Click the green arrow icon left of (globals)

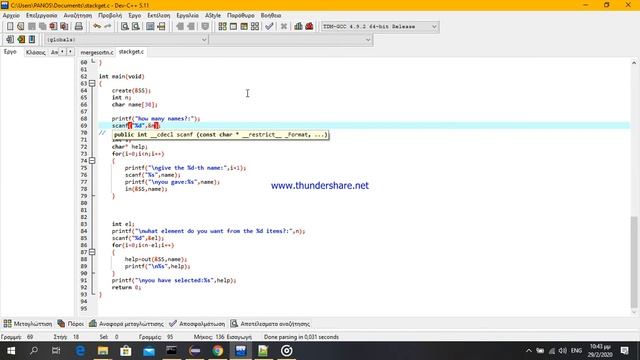pyautogui.click(x=21, y=40)
